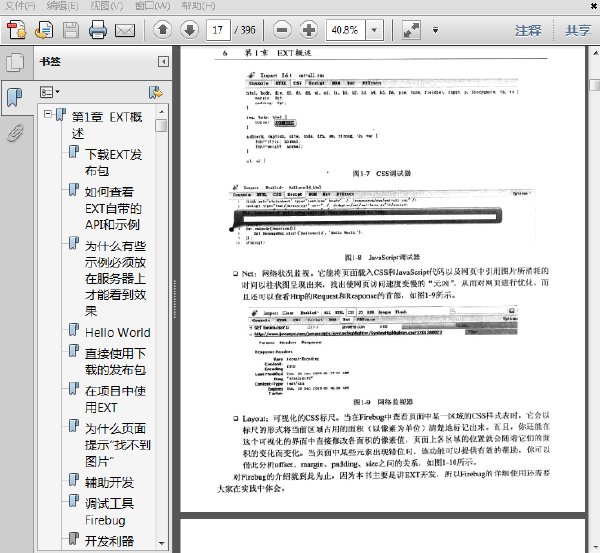Open the 帮助(H) menu
The height and width of the screenshot is (553, 600).
[198, 6]
